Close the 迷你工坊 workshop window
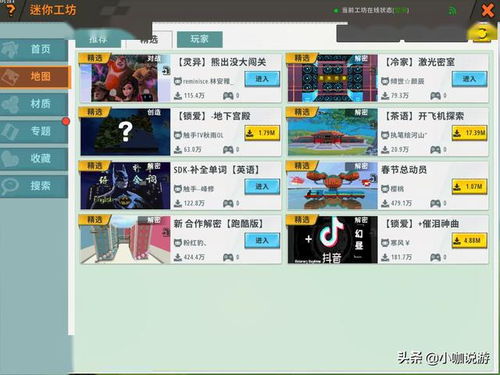Image resolution: width=500 pixels, height=375 pixels. (x=487, y=11)
